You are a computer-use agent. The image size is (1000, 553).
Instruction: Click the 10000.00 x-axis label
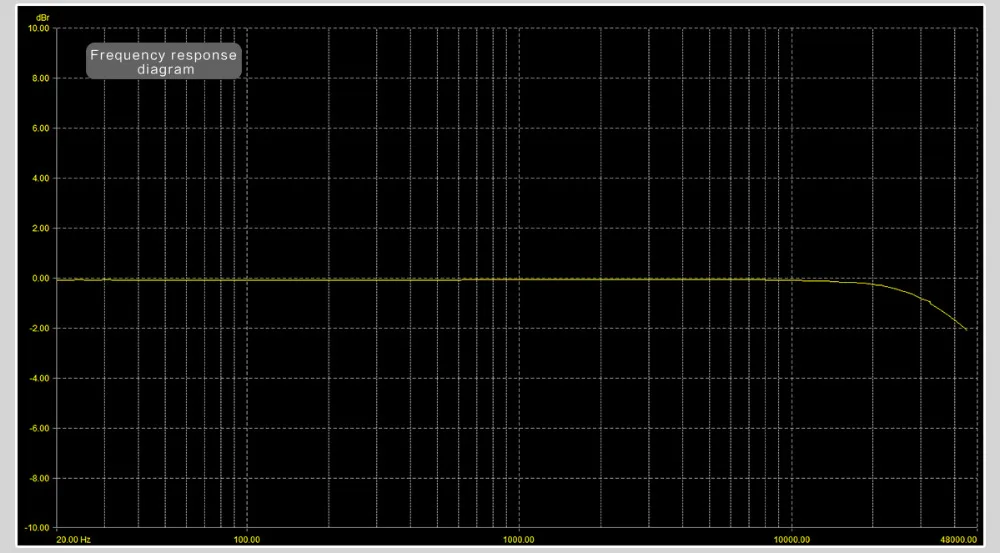click(791, 540)
